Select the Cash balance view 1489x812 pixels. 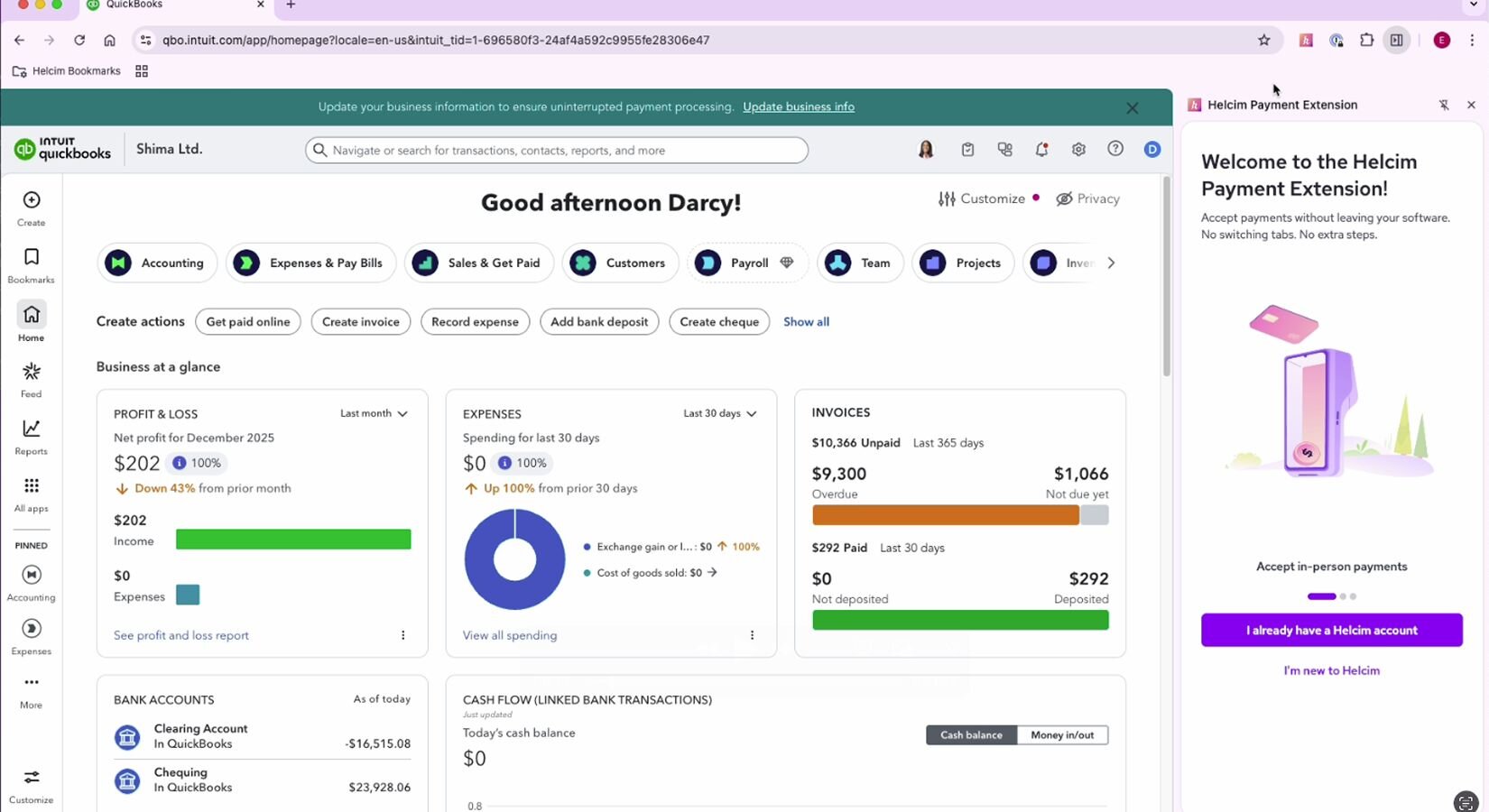(971, 735)
